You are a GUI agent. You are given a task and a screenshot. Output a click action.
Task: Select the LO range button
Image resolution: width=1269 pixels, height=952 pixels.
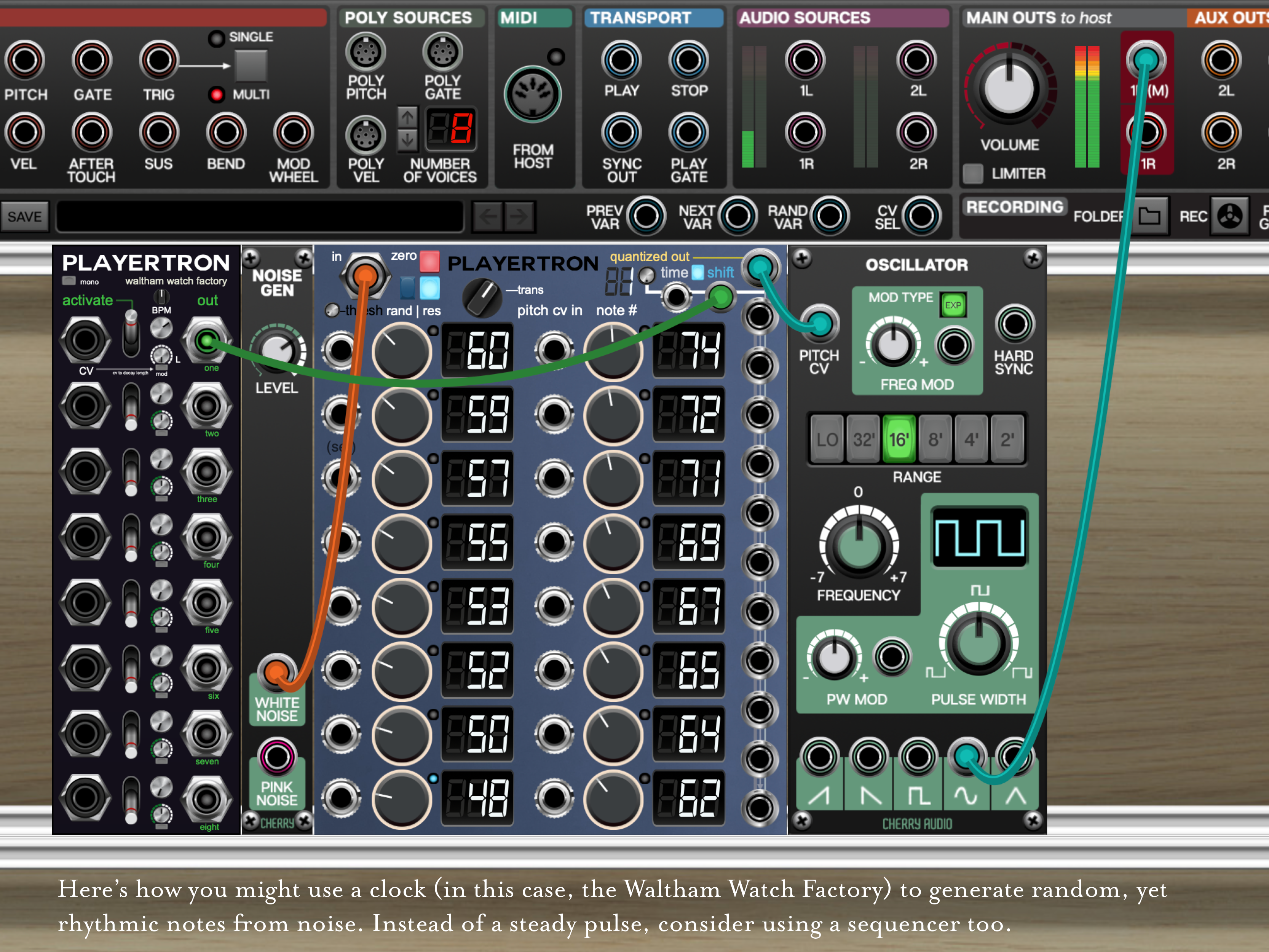pos(827,439)
